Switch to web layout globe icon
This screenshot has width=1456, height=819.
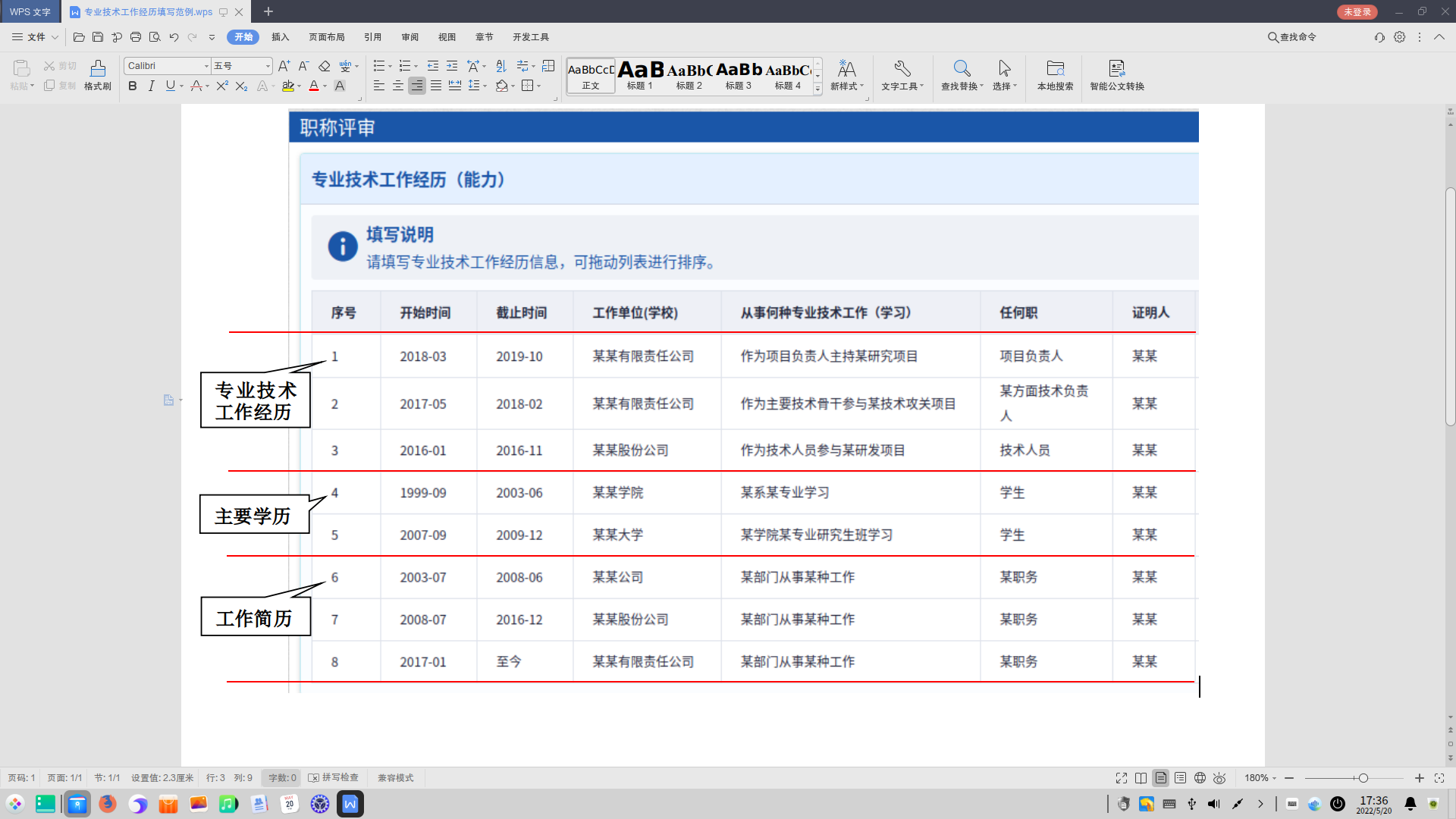(x=1200, y=778)
